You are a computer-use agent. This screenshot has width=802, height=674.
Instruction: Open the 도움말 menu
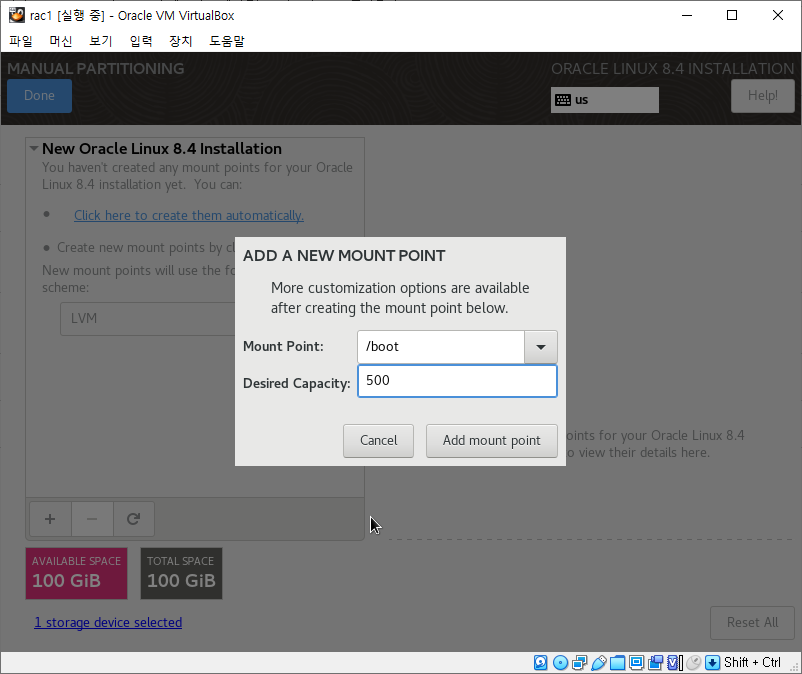coord(227,41)
